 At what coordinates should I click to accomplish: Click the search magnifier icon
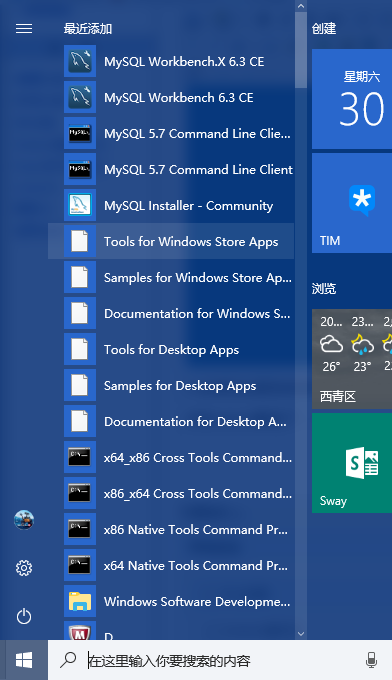click(68, 660)
